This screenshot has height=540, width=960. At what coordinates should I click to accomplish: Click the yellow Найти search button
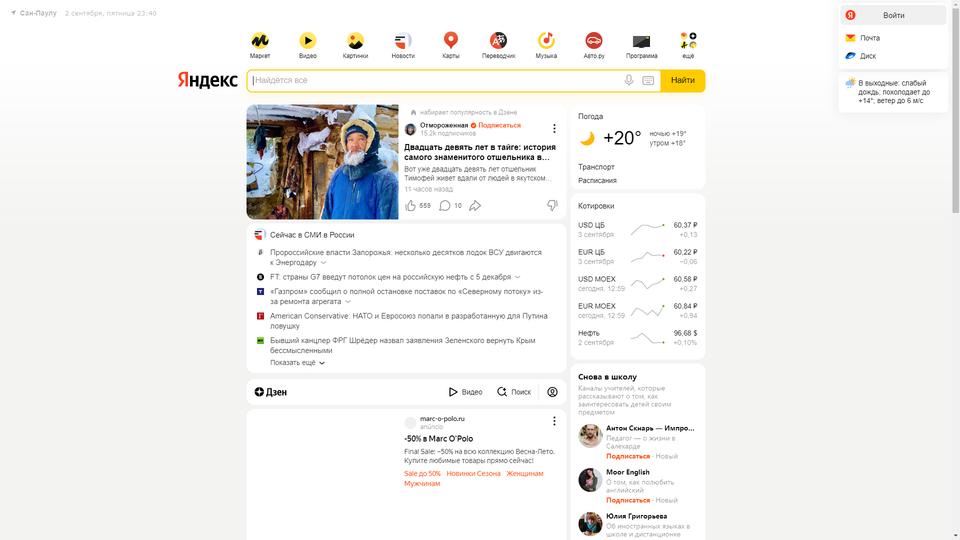[683, 80]
